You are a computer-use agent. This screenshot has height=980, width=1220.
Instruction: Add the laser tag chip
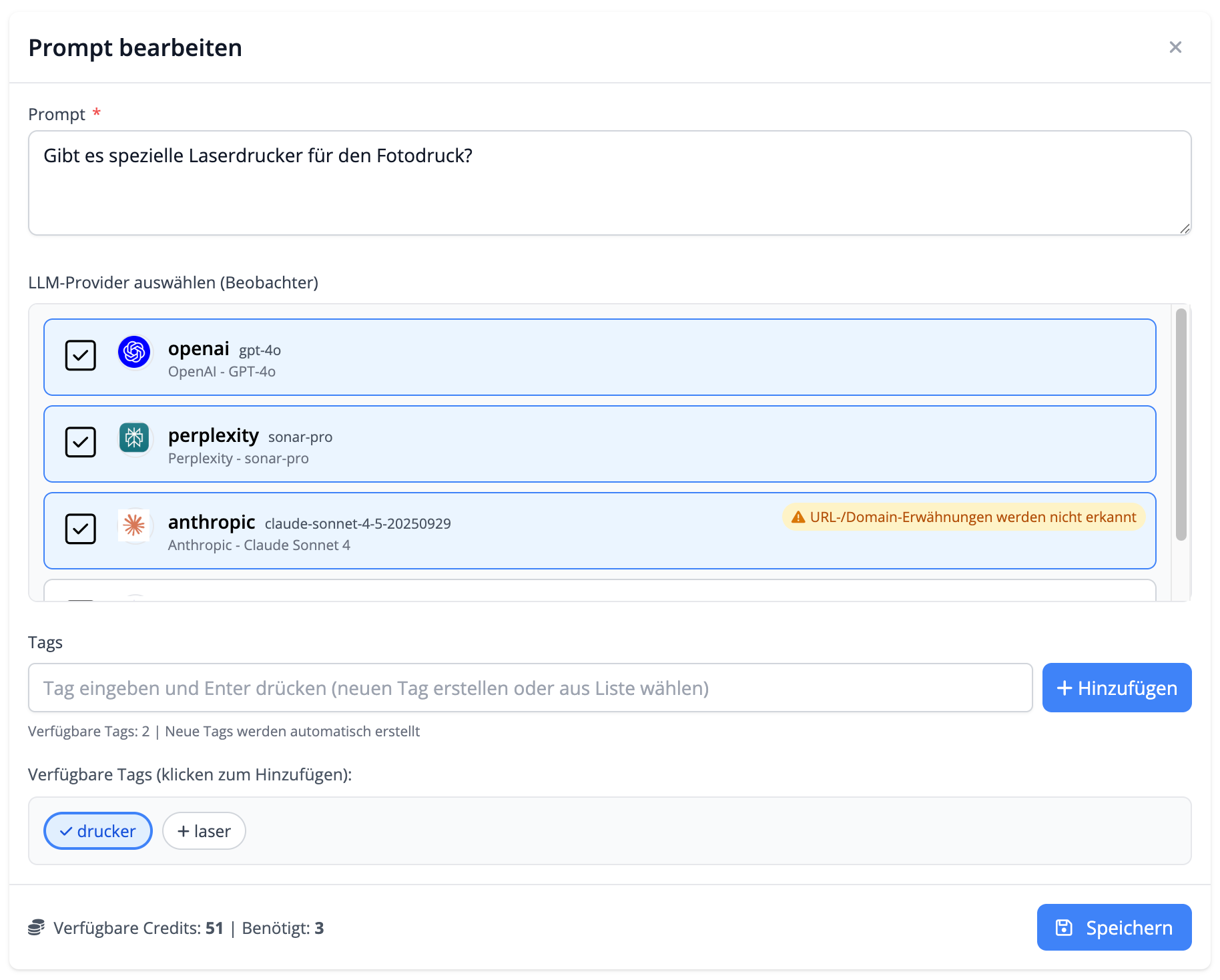coord(204,831)
